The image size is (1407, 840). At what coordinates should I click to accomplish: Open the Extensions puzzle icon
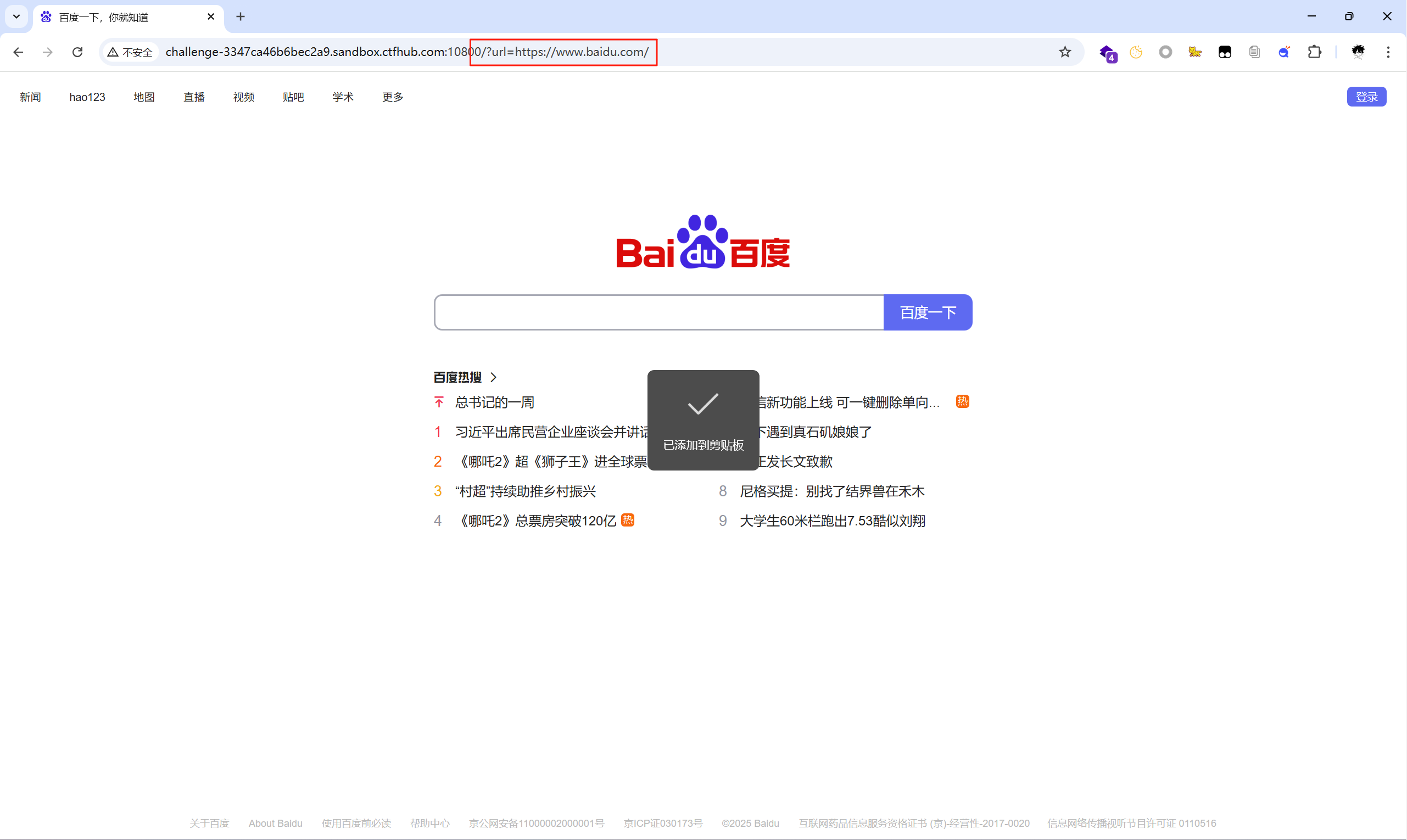click(x=1314, y=52)
